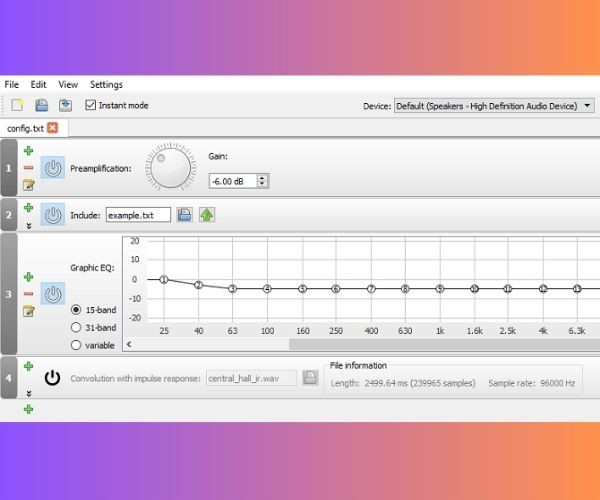Select filter row number 1 handle
600x500 pixels.
pyautogui.click(x=9, y=168)
